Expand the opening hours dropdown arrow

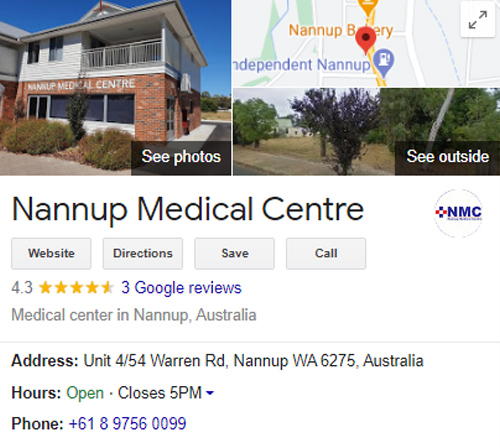click(x=210, y=393)
